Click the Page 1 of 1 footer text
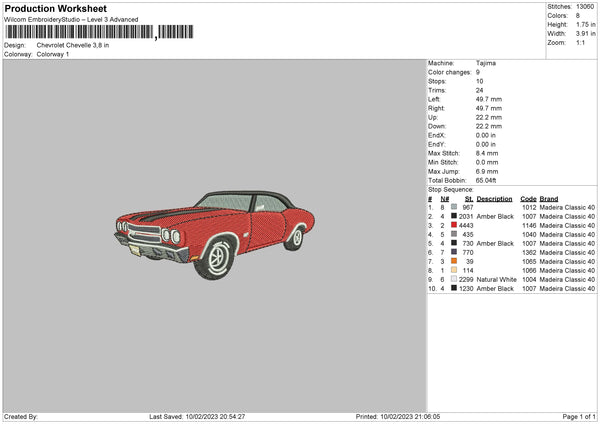600x424 pixels. pos(579,416)
